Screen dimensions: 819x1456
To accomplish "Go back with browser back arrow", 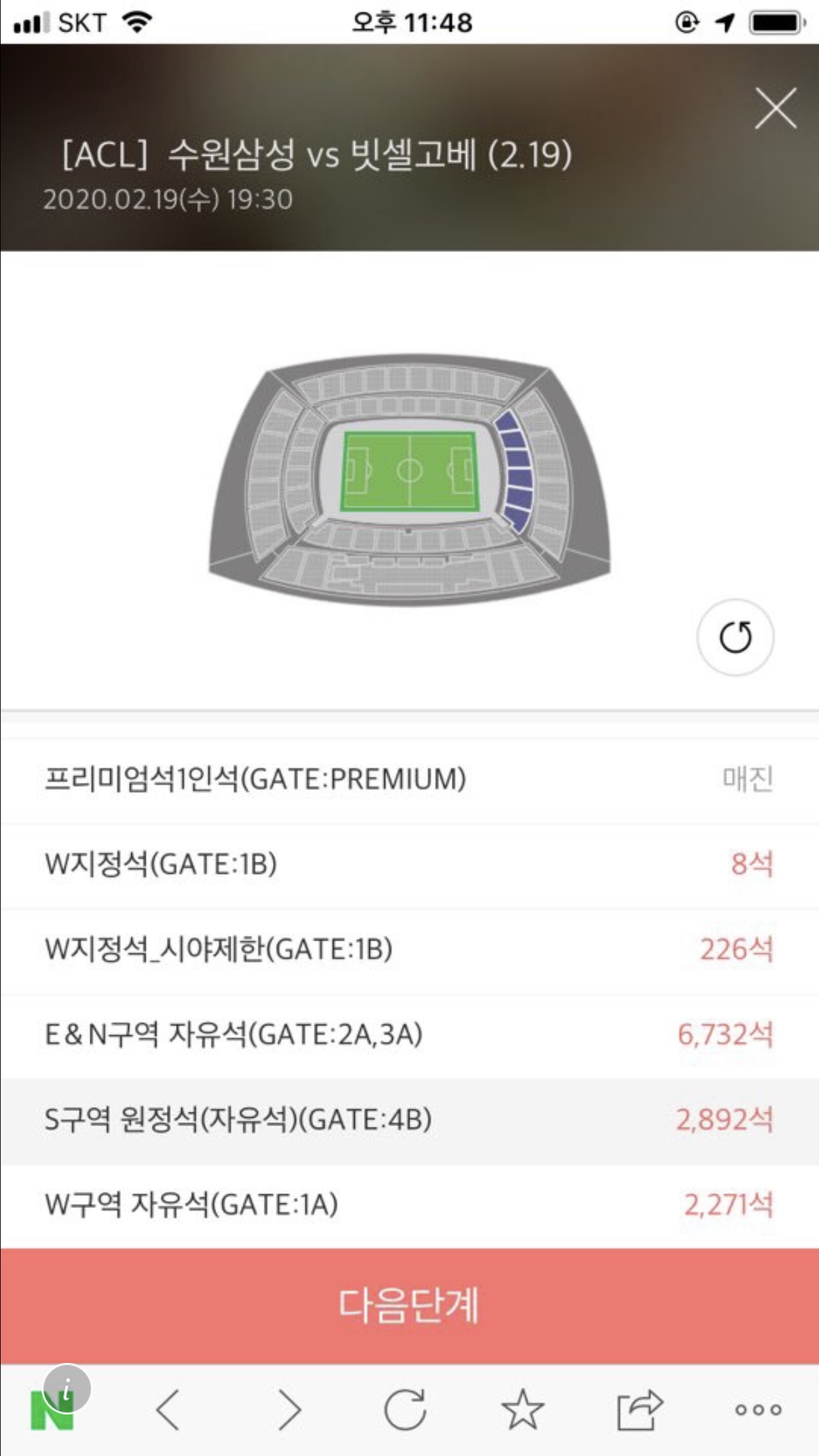I will click(x=168, y=1410).
